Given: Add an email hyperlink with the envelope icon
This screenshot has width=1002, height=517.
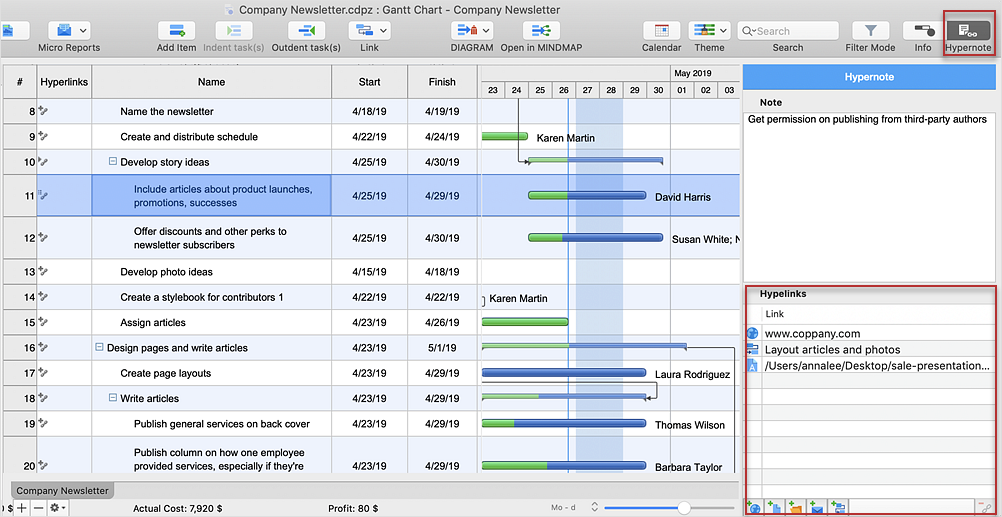Looking at the screenshot, I should [x=817, y=508].
